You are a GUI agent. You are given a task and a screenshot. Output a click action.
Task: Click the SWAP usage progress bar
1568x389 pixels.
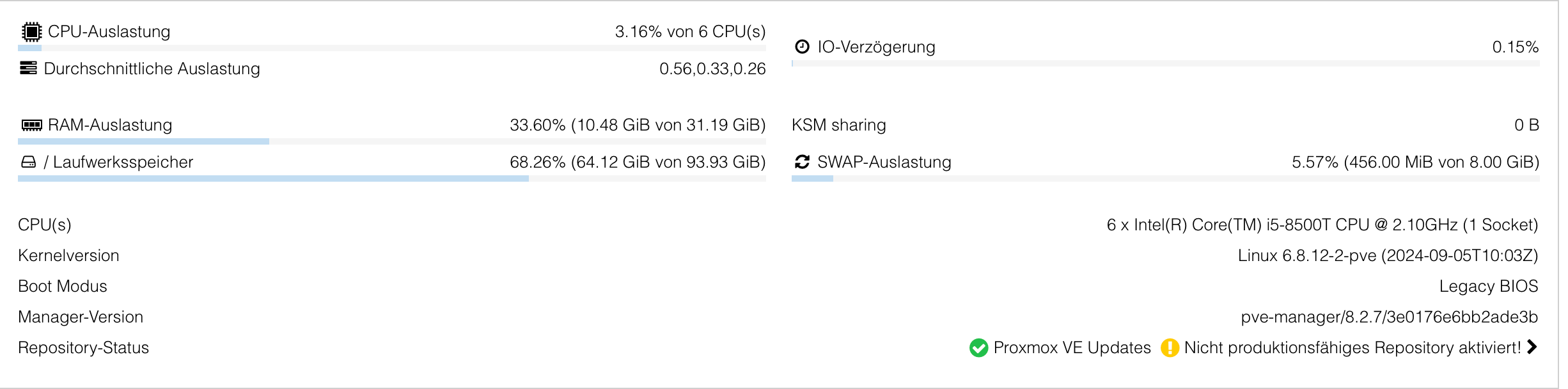tap(1165, 179)
